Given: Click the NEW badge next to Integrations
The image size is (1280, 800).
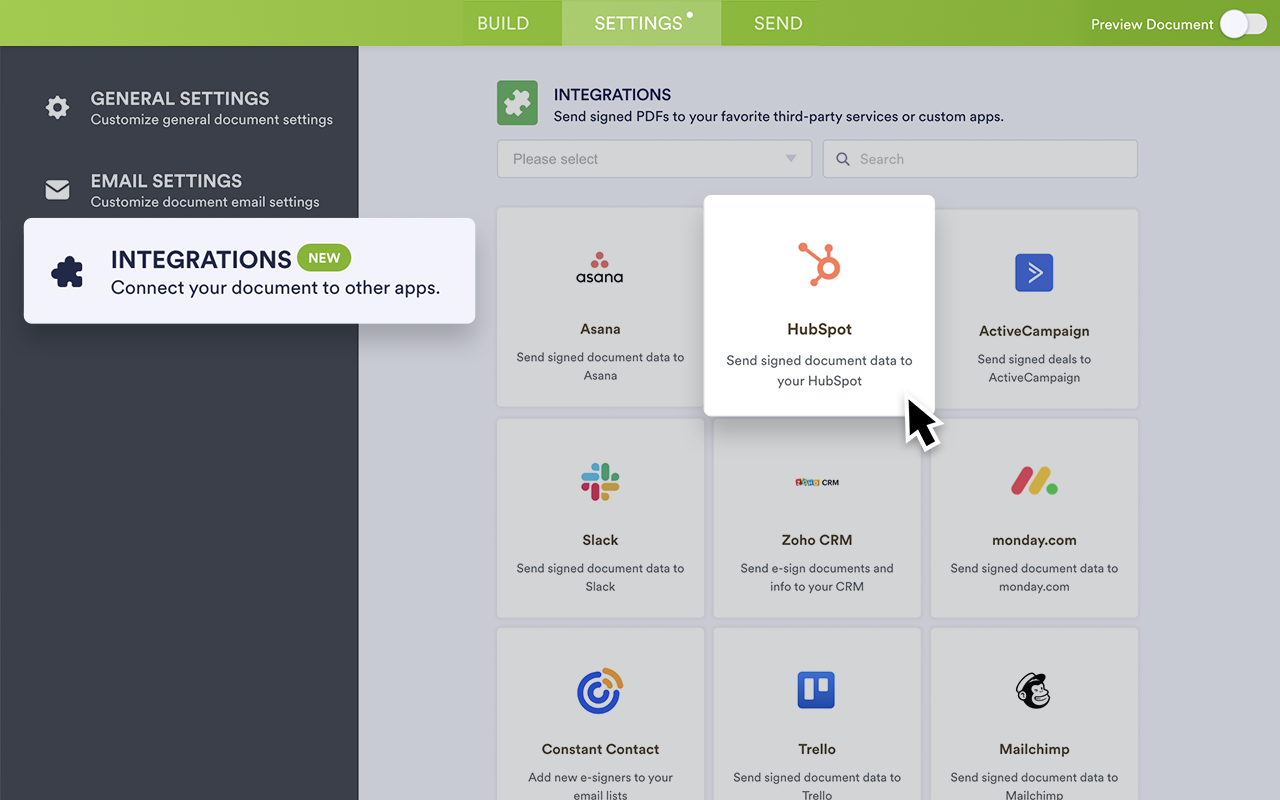Looking at the screenshot, I should pyautogui.click(x=324, y=258).
